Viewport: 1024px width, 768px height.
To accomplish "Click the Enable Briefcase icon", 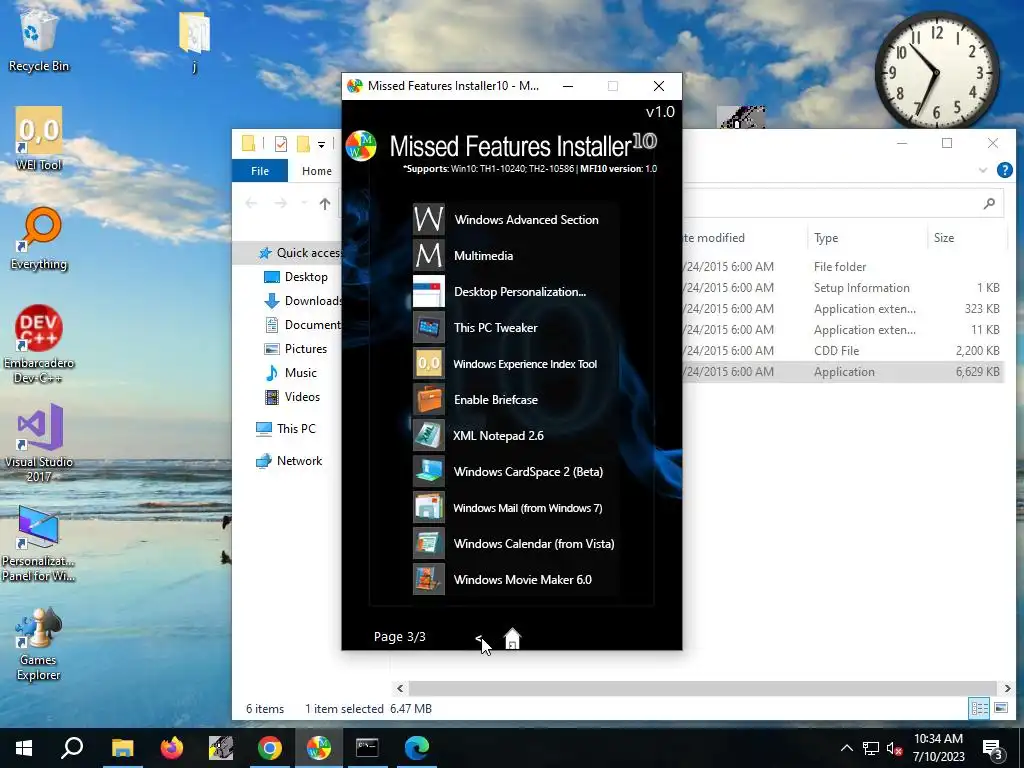I will (x=428, y=399).
